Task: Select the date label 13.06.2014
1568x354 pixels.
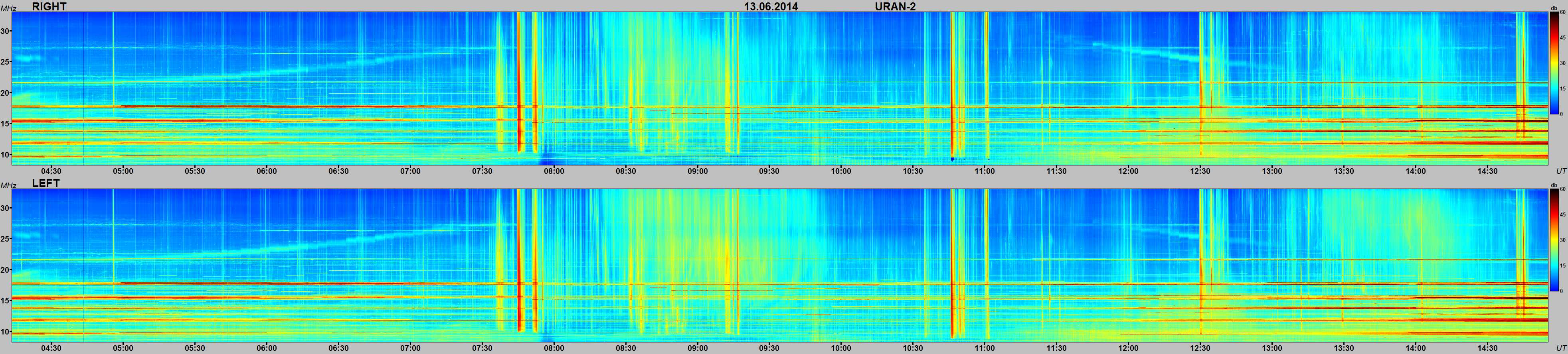Action: [771, 6]
